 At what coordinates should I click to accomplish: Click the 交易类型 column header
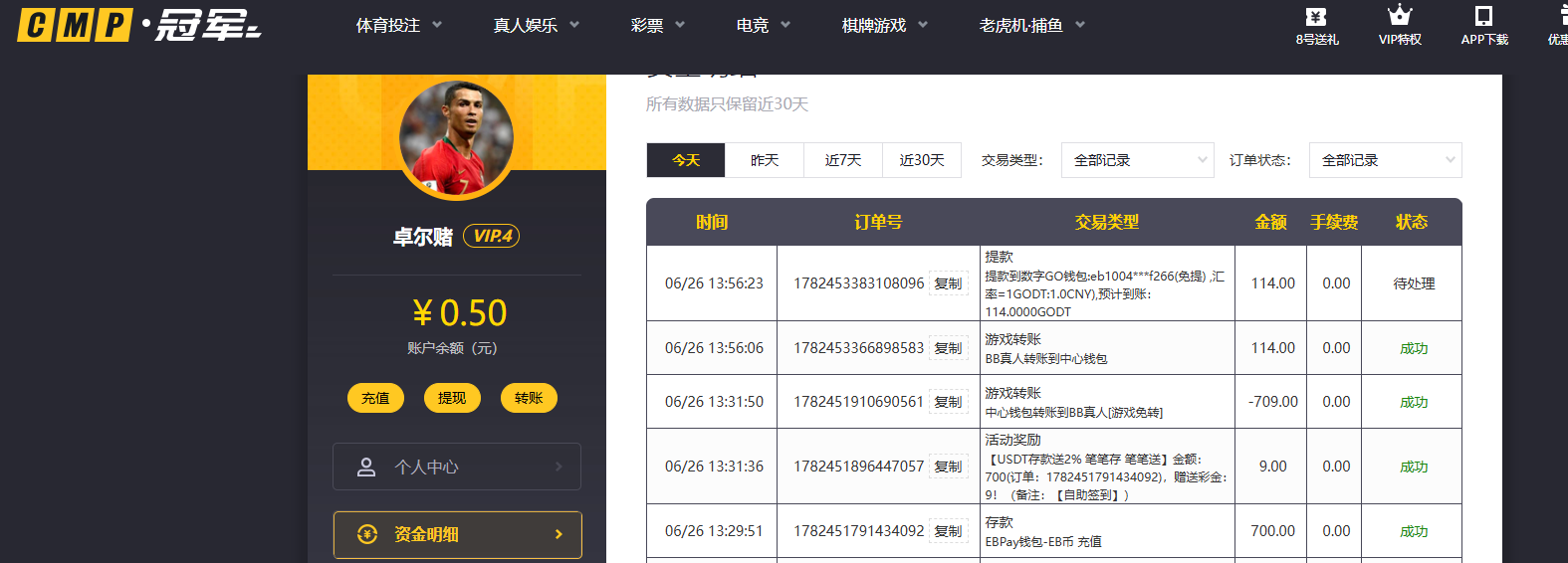(1107, 222)
